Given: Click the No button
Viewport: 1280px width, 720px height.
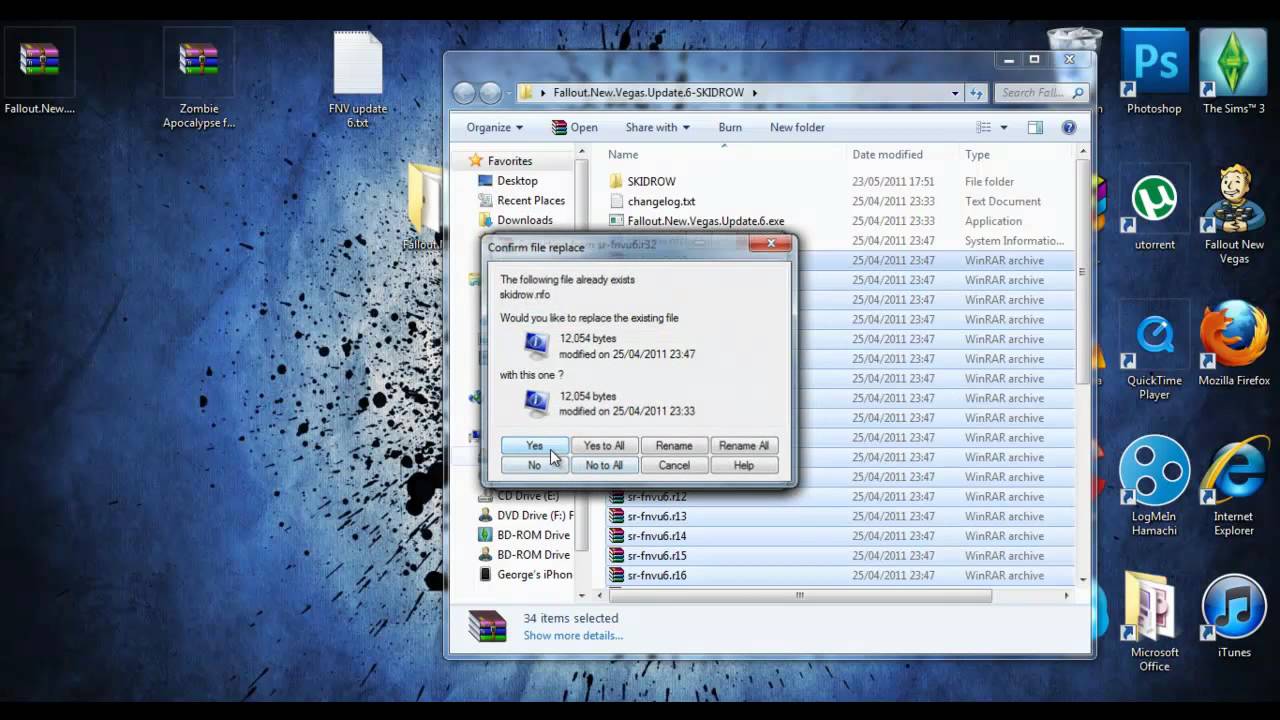Looking at the screenshot, I should click(534, 465).
